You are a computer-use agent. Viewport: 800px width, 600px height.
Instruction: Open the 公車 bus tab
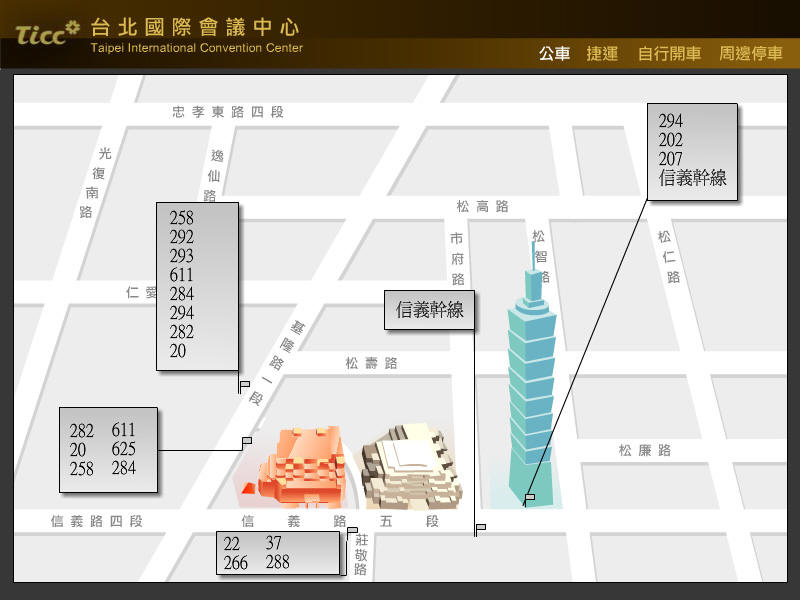click(x=554, y=53)
